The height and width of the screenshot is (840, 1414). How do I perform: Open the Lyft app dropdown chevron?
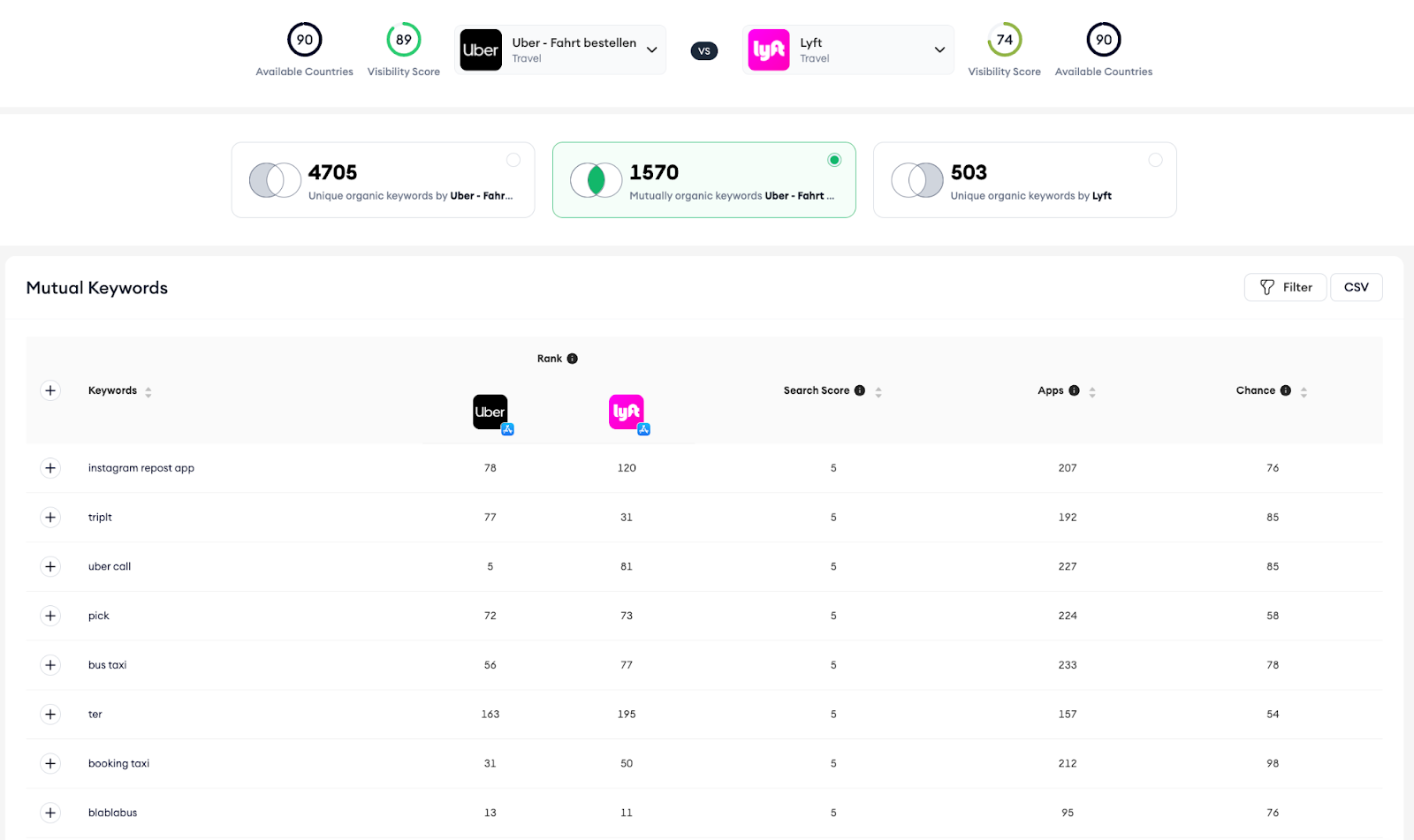pos(939,50)
